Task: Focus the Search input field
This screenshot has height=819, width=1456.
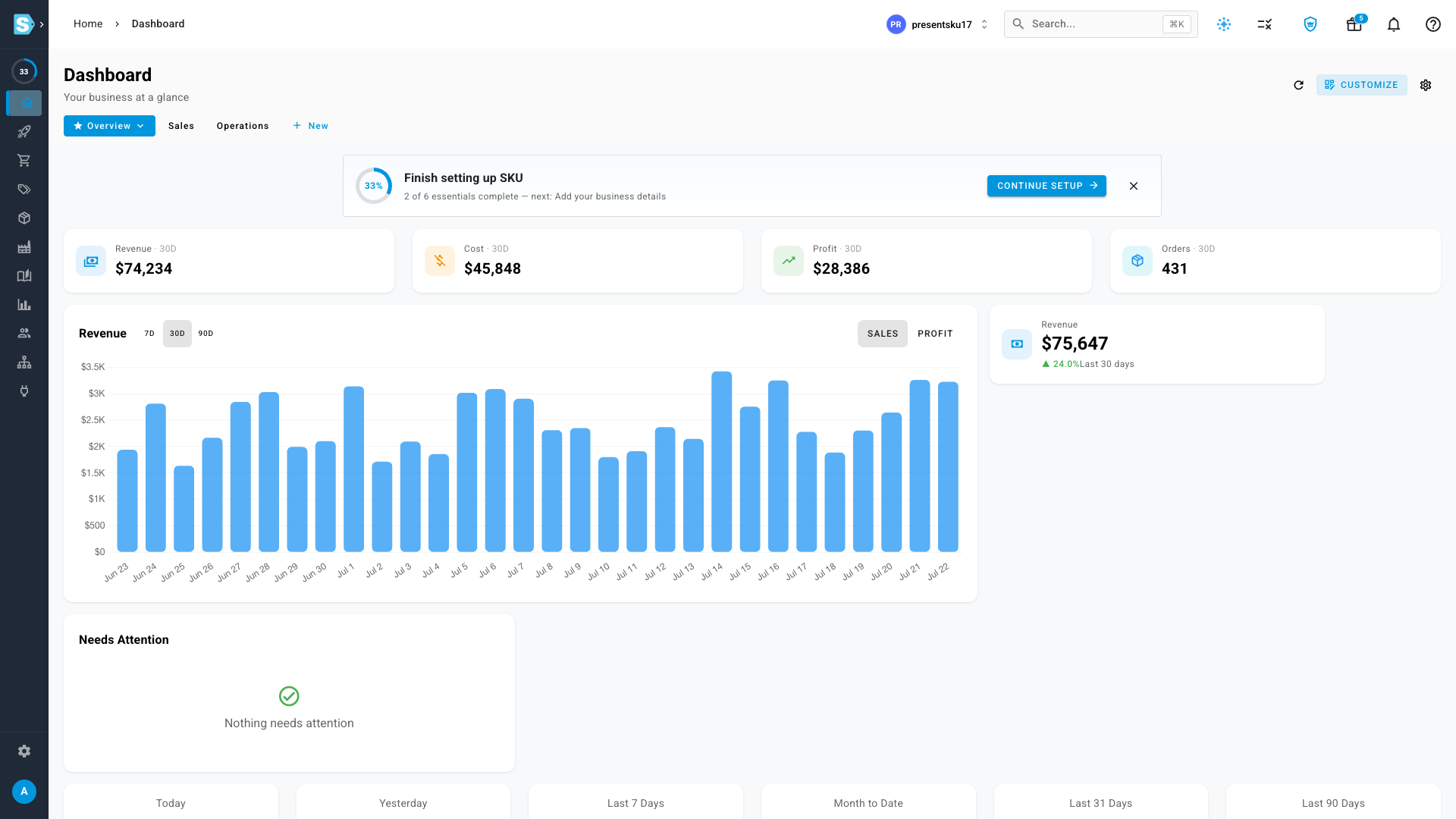Action: (x=1100, y=24)
